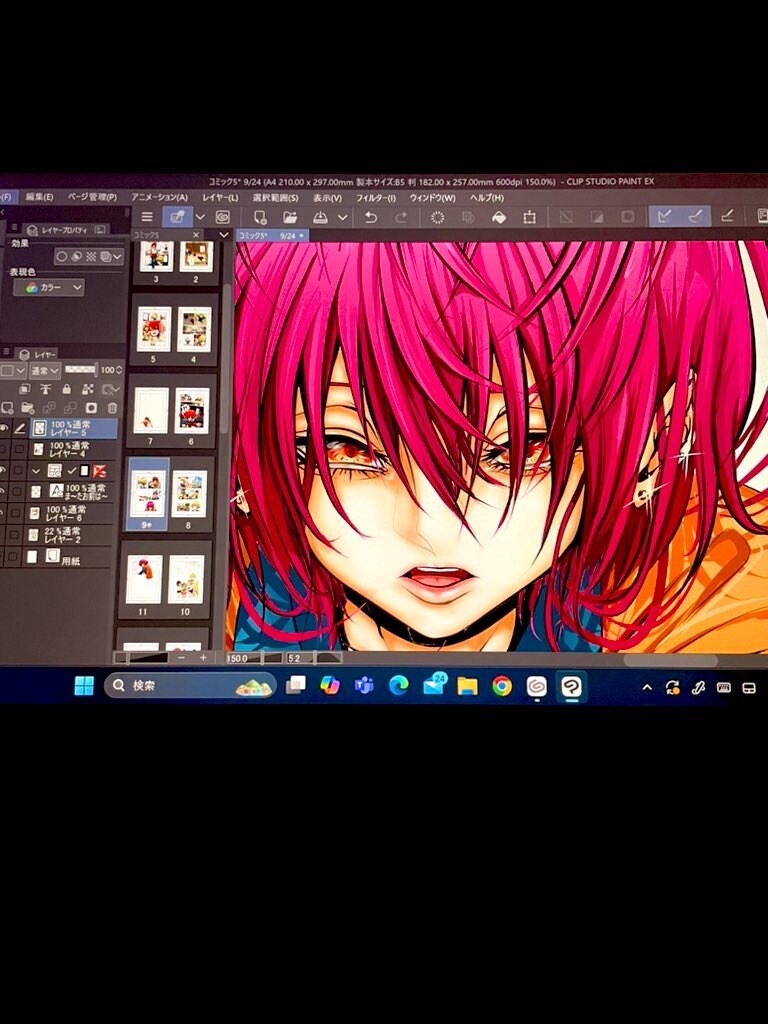Click the lock layer padlock icon
The width and height of the screenshot is (768, 1024).
pyautogui.click(x=66, y=389)
